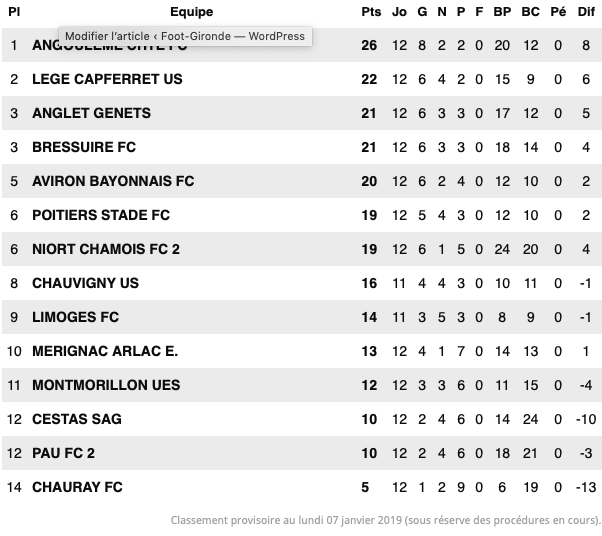Click the Dif column header
602x536 pixels.
pos(586,12)
